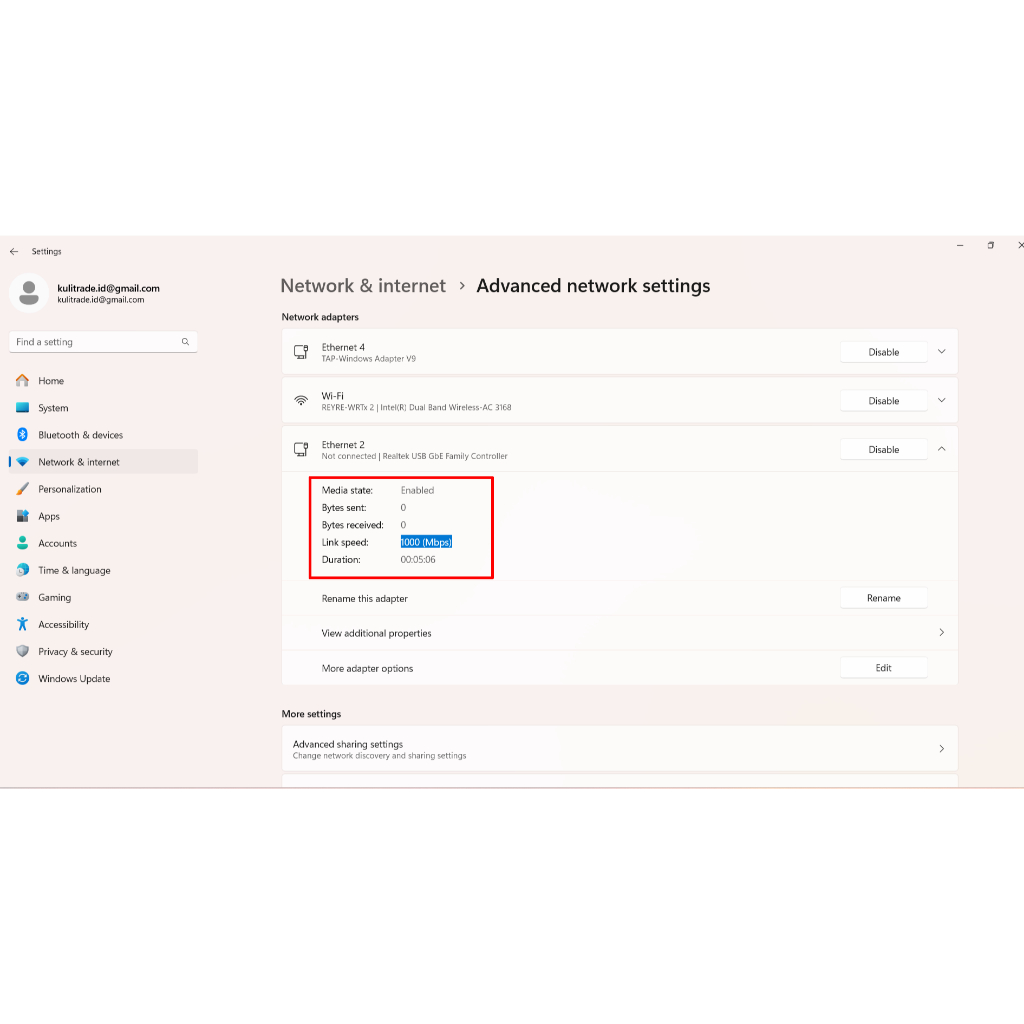Click the Windows Update sync icon
1024x1024 pixels.
22,679
